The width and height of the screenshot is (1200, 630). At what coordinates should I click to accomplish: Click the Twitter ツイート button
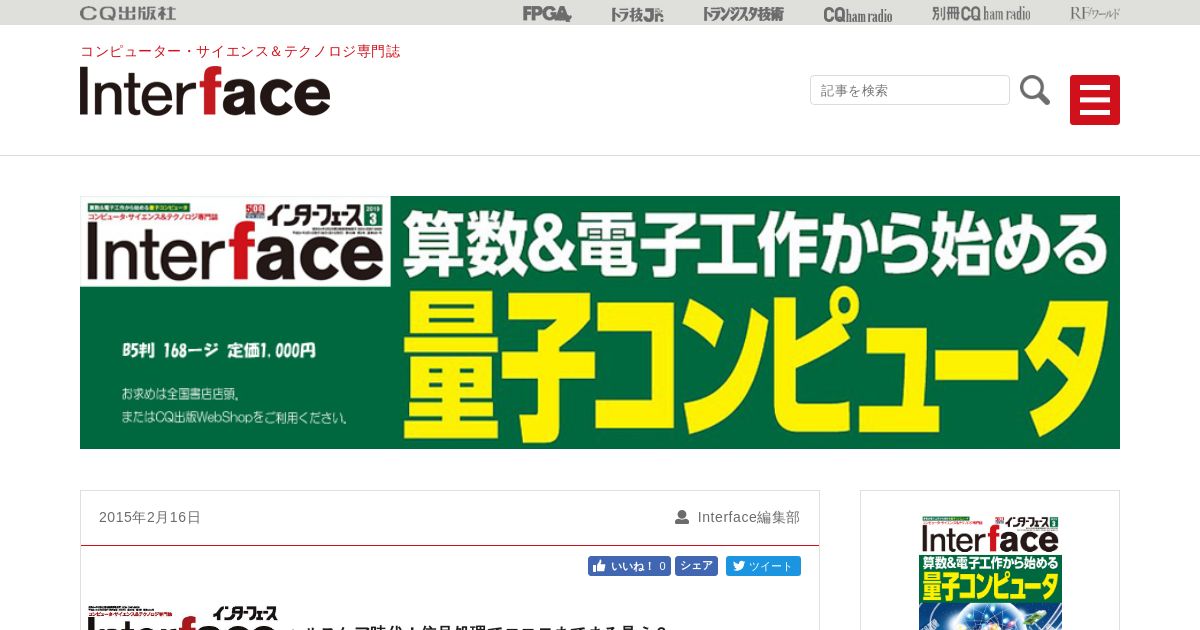tap(763, 566)
